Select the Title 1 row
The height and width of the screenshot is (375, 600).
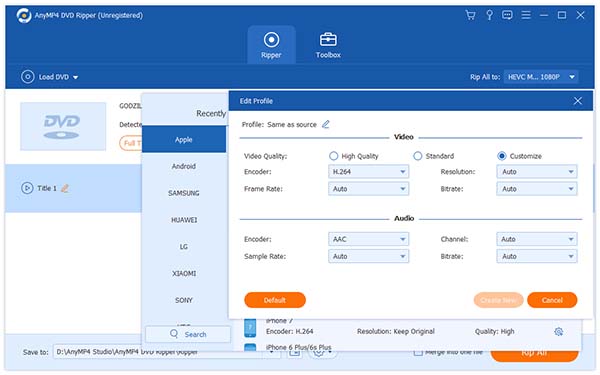point(73,188)
